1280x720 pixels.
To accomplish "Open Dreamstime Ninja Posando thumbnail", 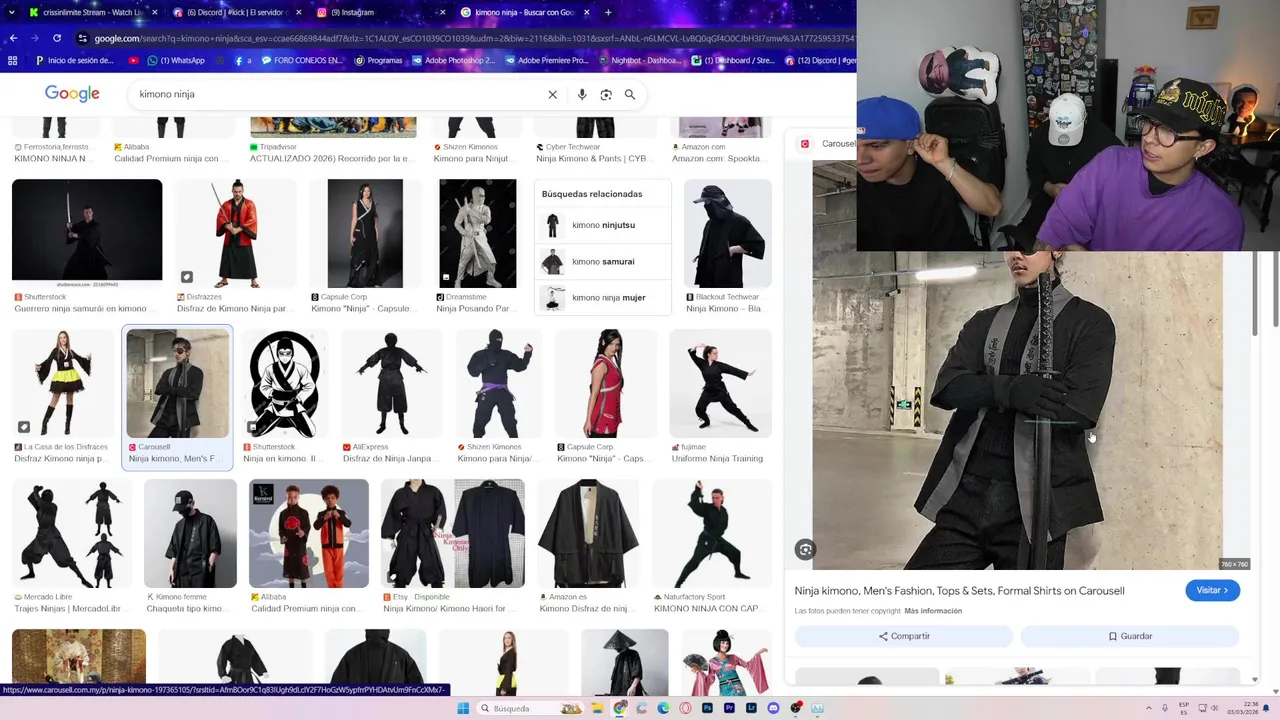I will [x=478, y=233].
